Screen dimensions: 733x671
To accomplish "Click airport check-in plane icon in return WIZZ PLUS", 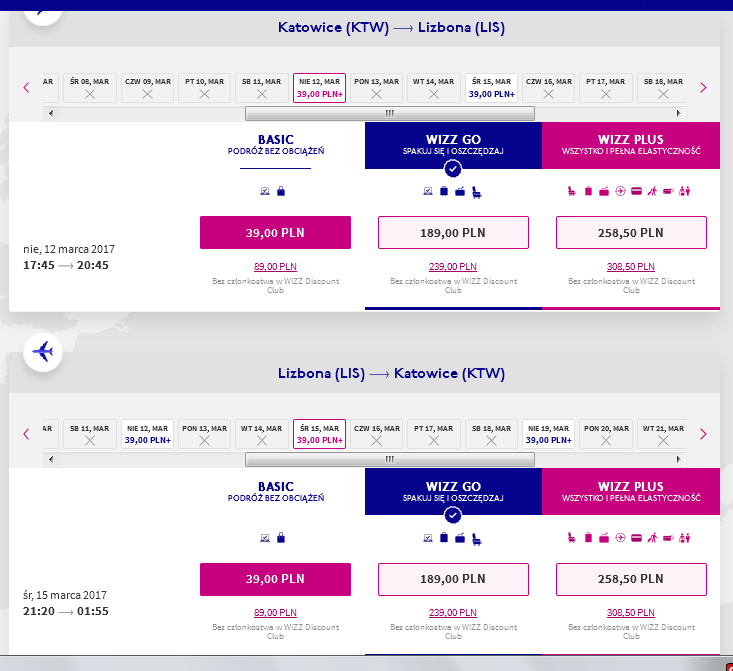I will coord(620,538).
